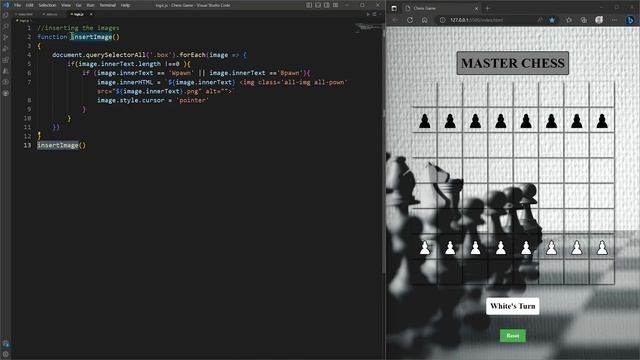Open the Help menu in VS Code
The width and height of the screenshot is (640, 360).
125,5
